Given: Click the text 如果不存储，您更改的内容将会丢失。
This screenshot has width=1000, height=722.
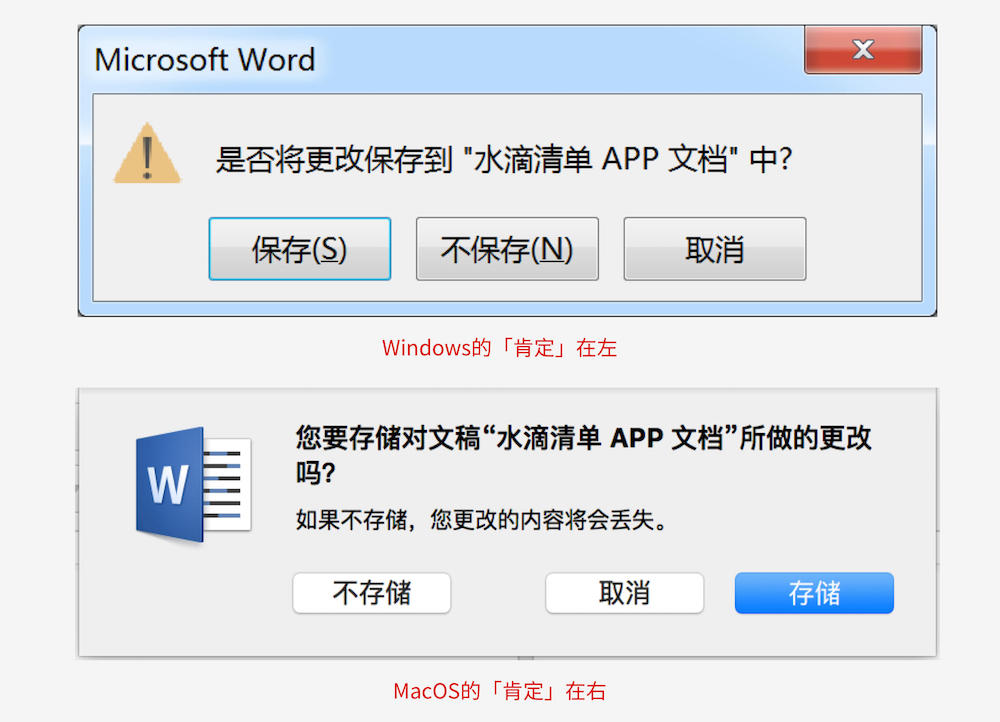Looking at the screenshot, I should click(482, 520).
